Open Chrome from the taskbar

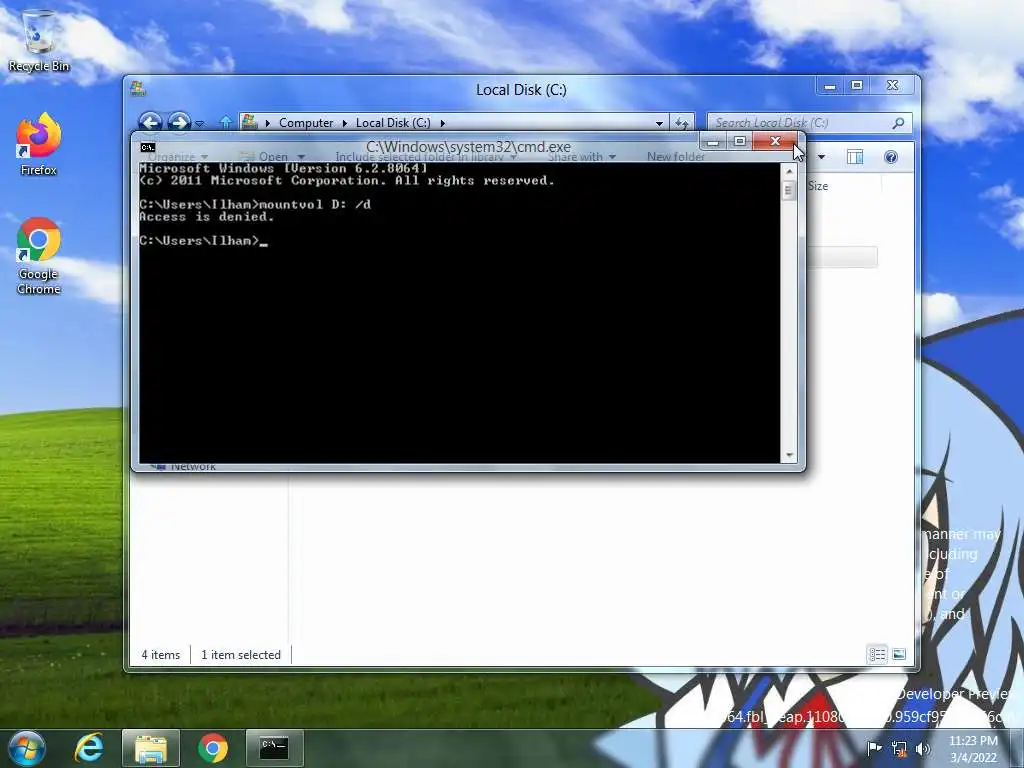pyautogui.click(x=213, y=748)
